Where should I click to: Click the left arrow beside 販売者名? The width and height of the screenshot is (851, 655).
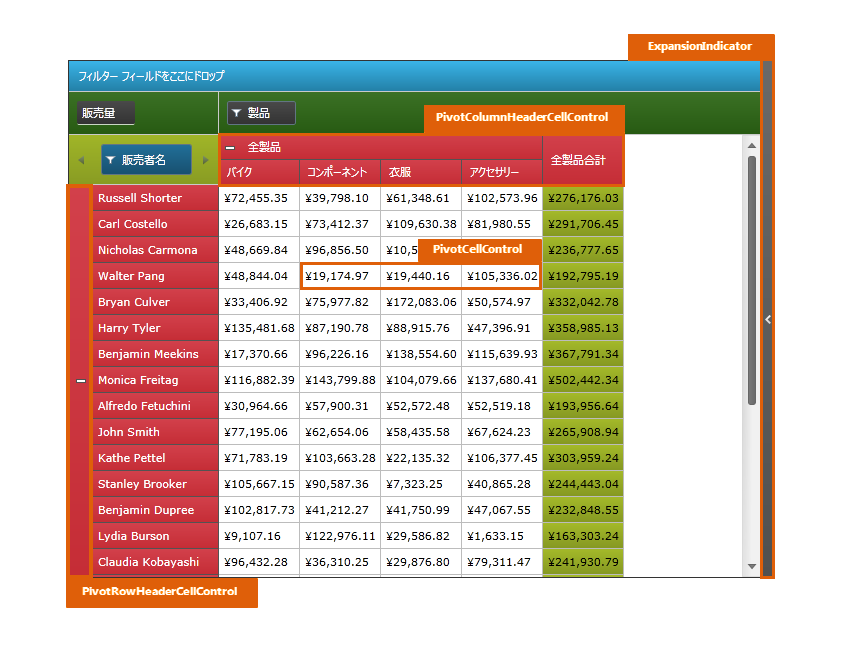coord(82,160)
